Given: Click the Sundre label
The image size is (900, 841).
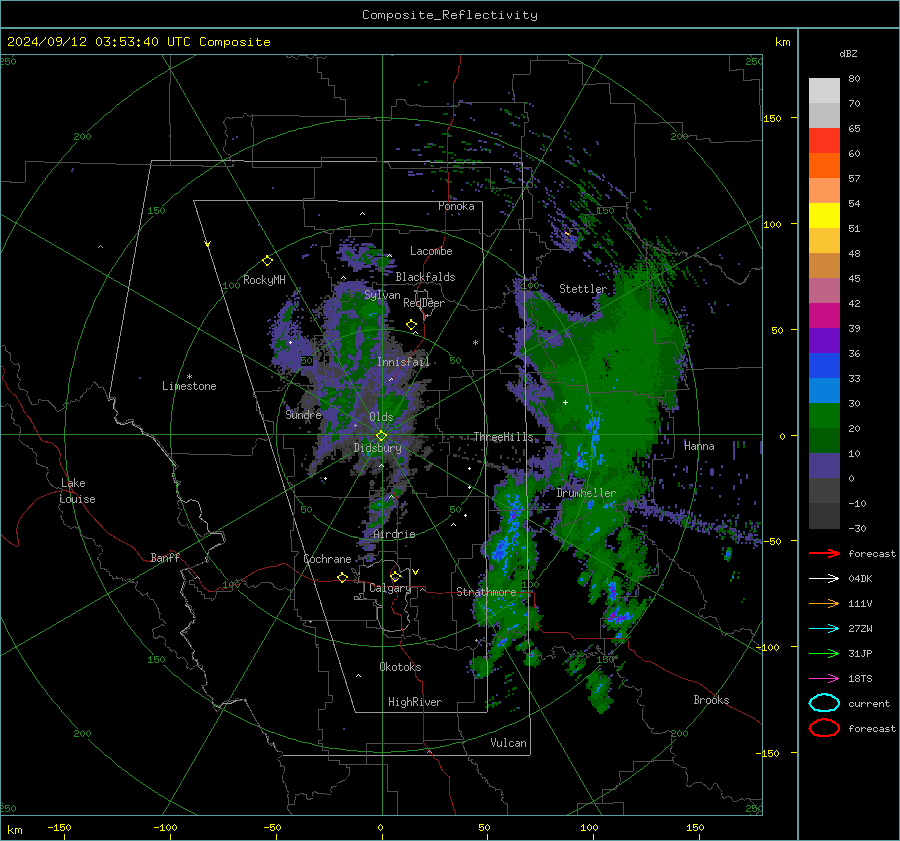Looking at the screenshot, I should 304,414.
